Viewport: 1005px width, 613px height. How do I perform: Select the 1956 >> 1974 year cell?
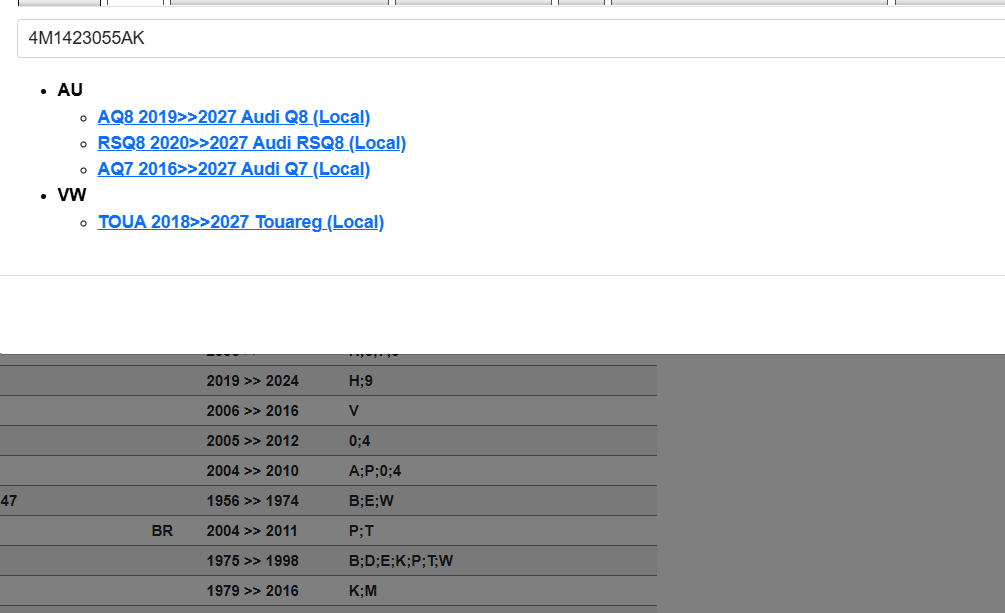252,501
